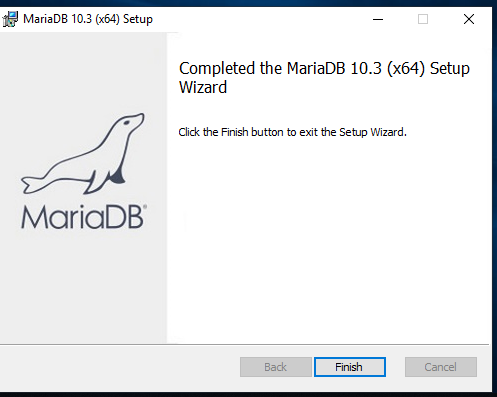Image resolution: width=497 pixels, height=397 pixels.
Task: Click the MariaDB wordmark text logo
Action: pos(83,217)
